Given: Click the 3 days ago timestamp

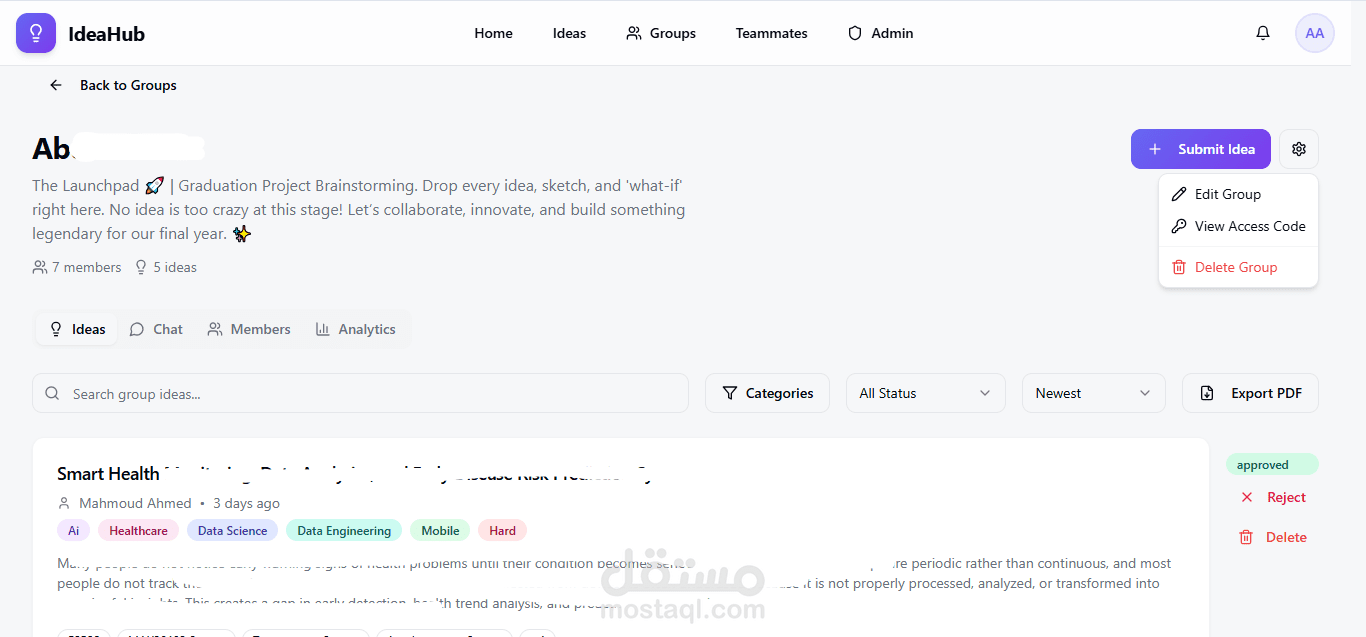Looking at the screenshot, I should coord(246,503).
